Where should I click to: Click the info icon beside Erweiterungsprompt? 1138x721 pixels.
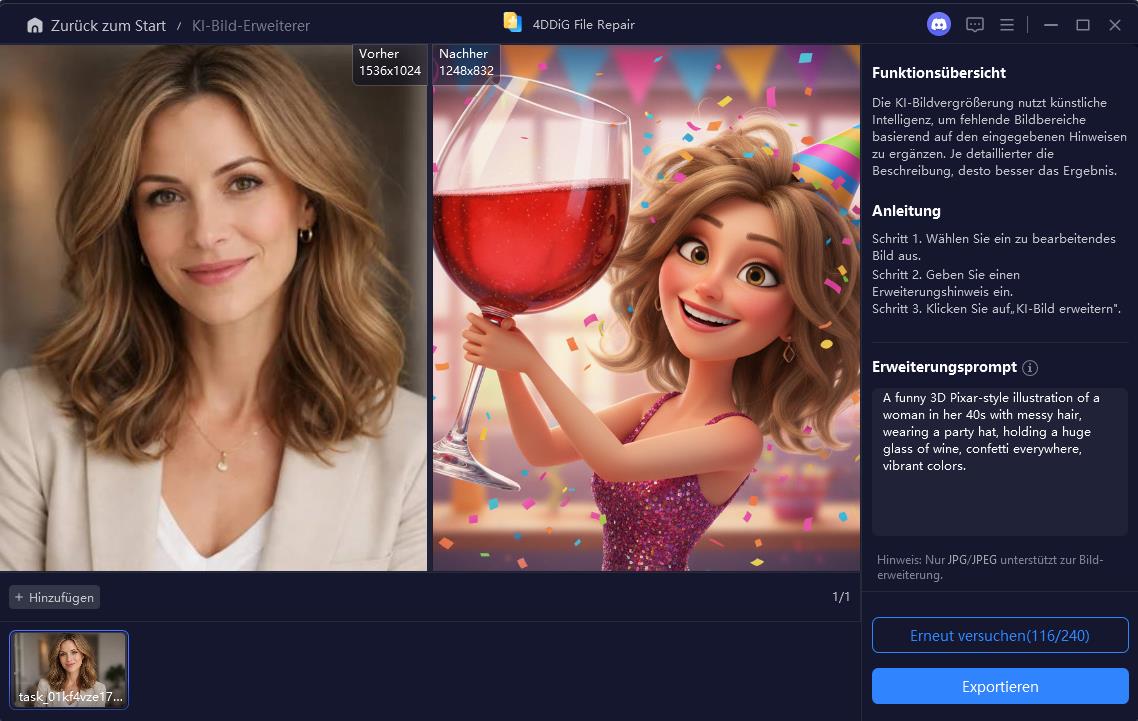coord(1030,367)
